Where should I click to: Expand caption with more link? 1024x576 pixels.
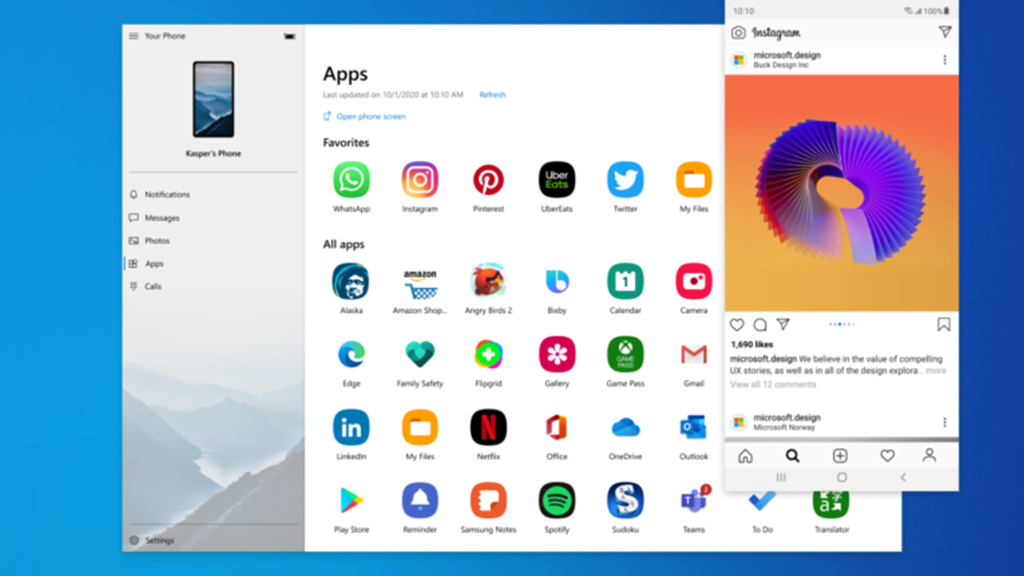point(936,370)
